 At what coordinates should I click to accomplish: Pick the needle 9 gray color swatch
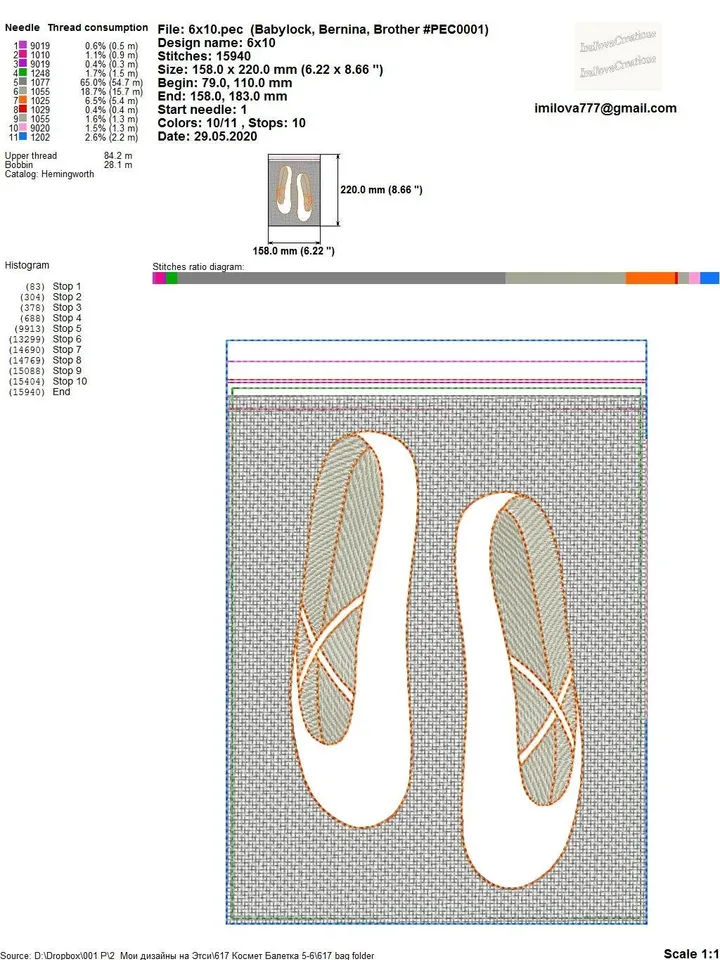[x=23, y=119]
